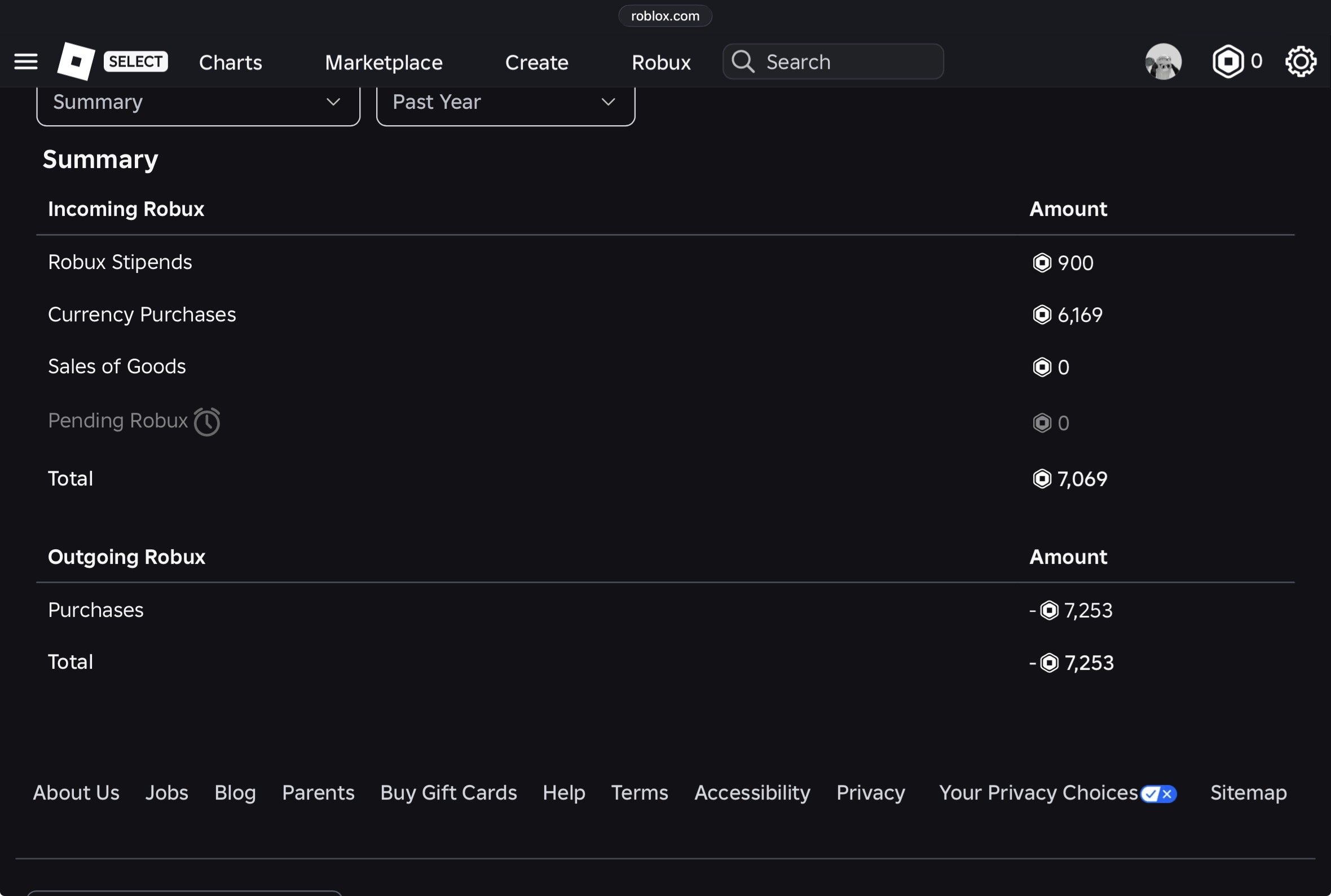This screenshot has width=1331, height=896.
Task: Click Robux icon beside Currency Purchases 6,169
Action: (1042, 315)
